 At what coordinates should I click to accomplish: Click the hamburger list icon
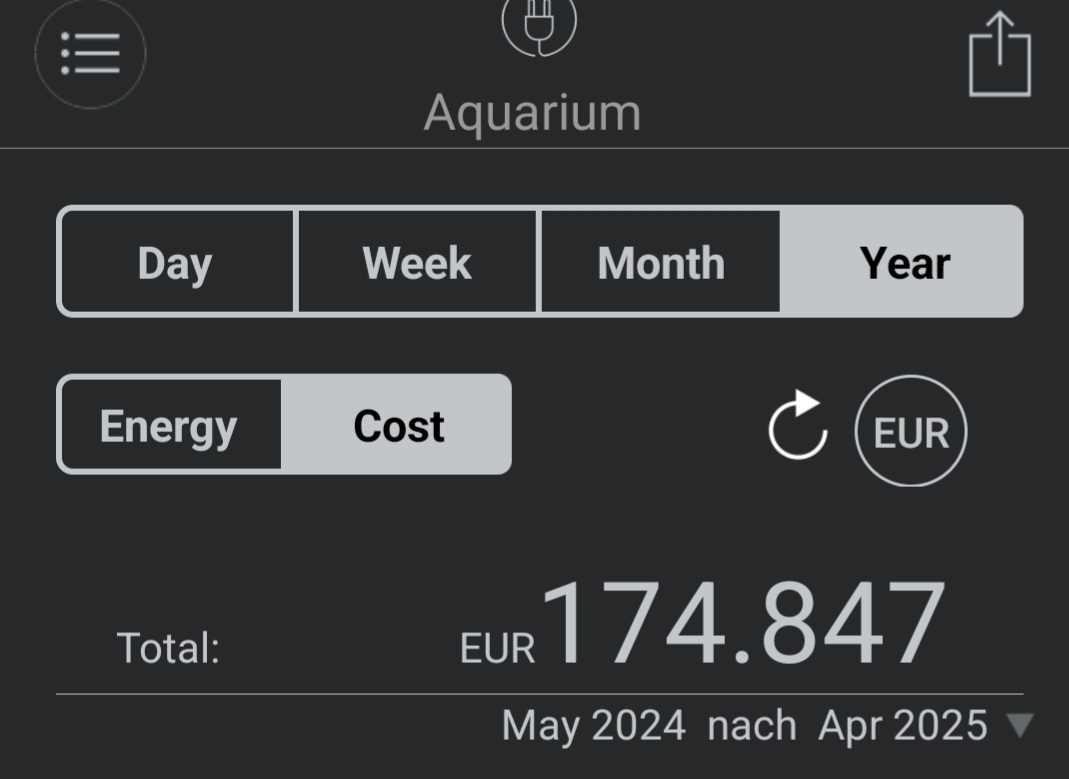[90, 54]
